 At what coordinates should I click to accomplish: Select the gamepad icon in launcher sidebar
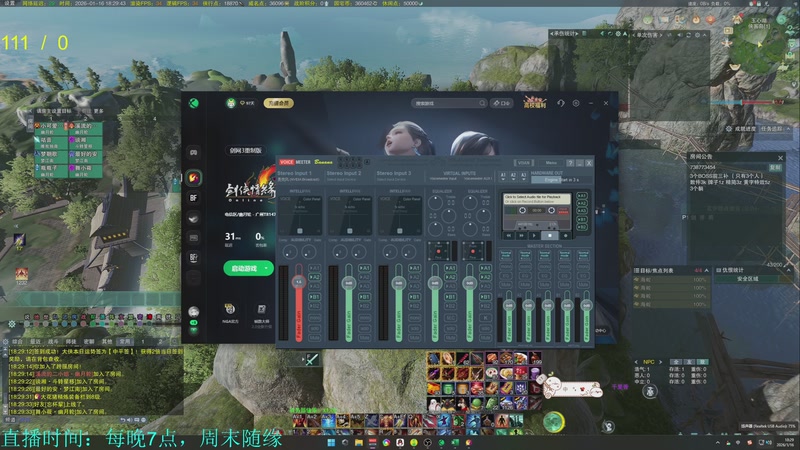(194, 152)
